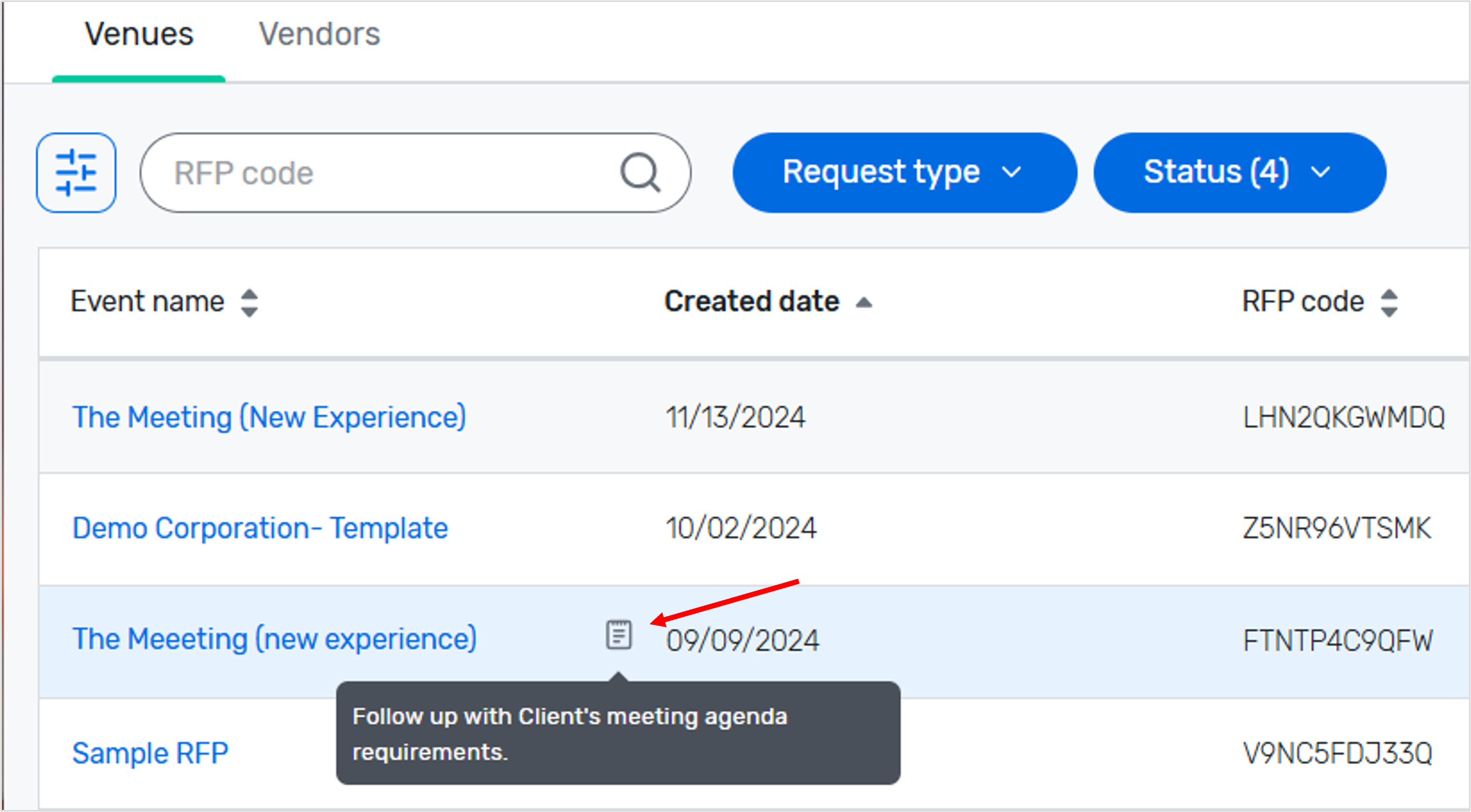Click the note icon beside The Meeeting event
Viewport: 1471px width, 812px height.
[x=618, y=634]
